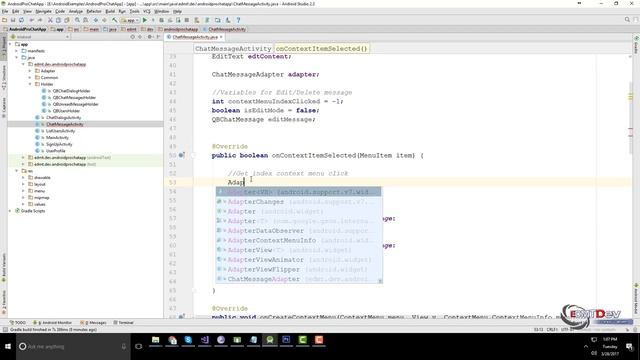Open the Task View icon on taskbar
640x360 pixels.
click(x=139, y=347)
